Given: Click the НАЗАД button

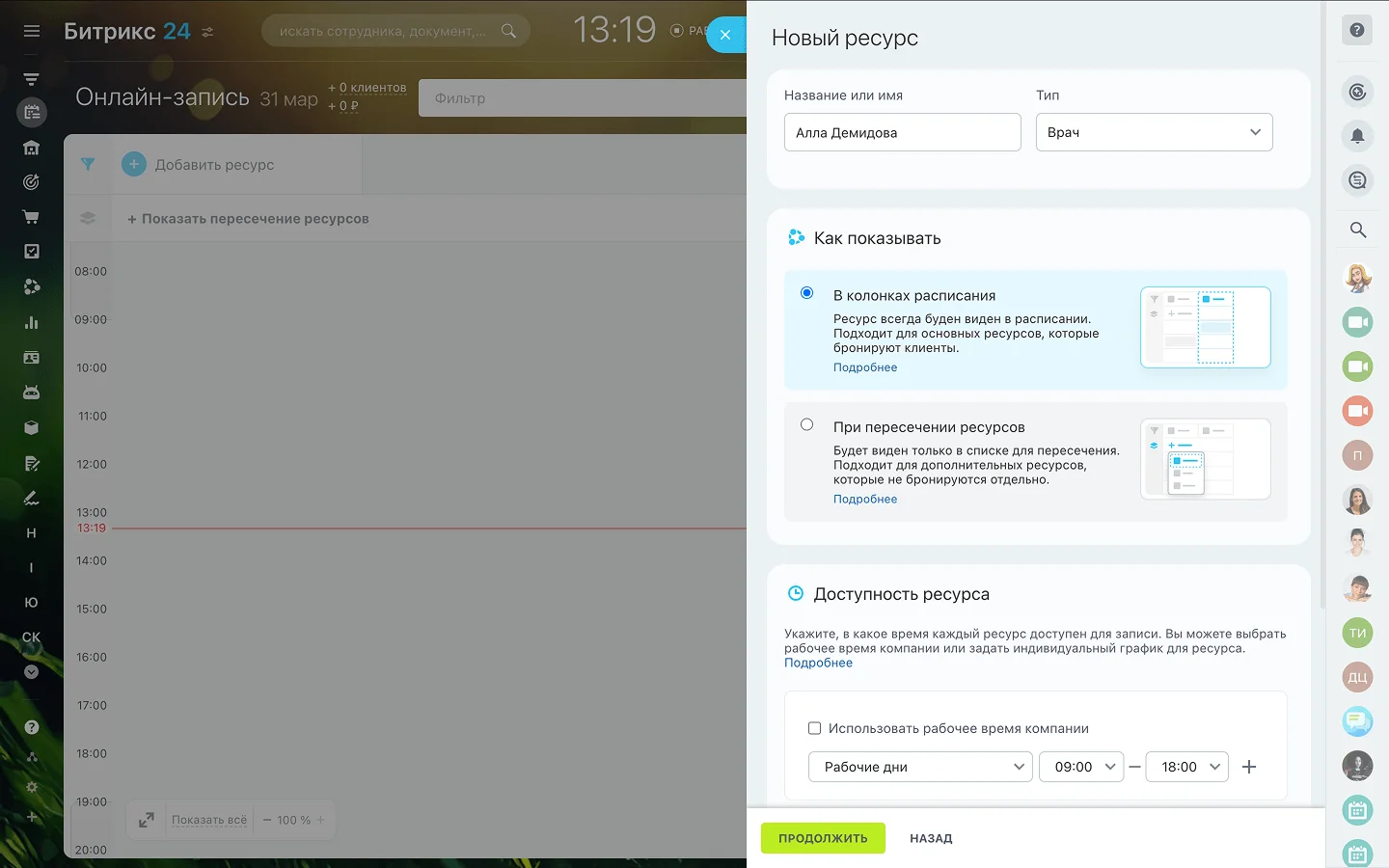Looking at the screenshot, I should click(x=931, y=839).
